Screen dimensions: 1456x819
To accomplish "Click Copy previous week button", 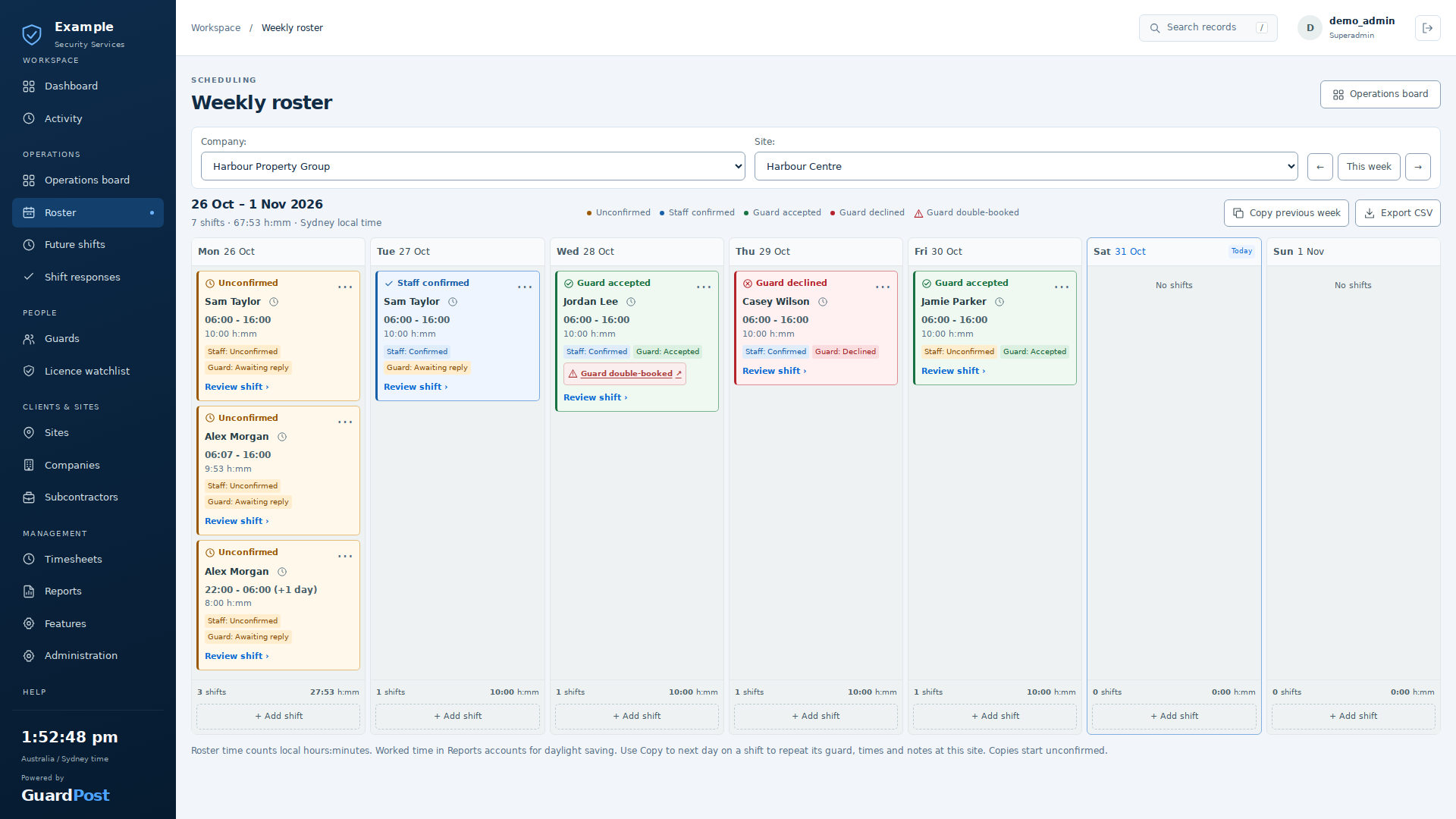I will (1286, 213).
